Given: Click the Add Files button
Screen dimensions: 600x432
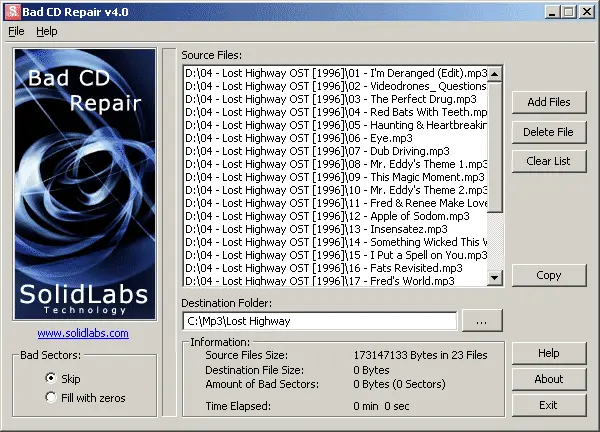Looking at the screenshot, I should tap(548, 102).
